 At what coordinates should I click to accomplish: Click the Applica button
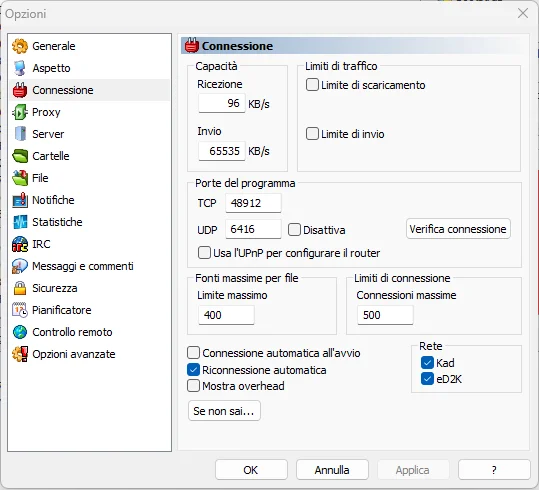[413, 470]
